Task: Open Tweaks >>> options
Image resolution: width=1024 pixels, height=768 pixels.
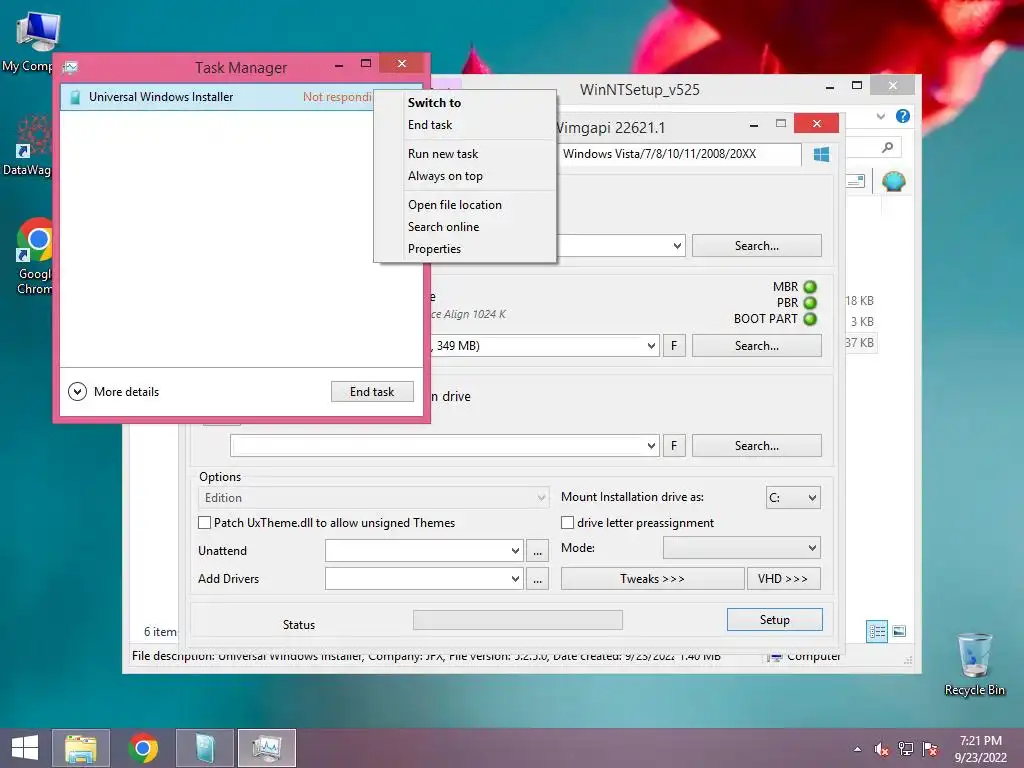Action: click(x=652, y=579)
